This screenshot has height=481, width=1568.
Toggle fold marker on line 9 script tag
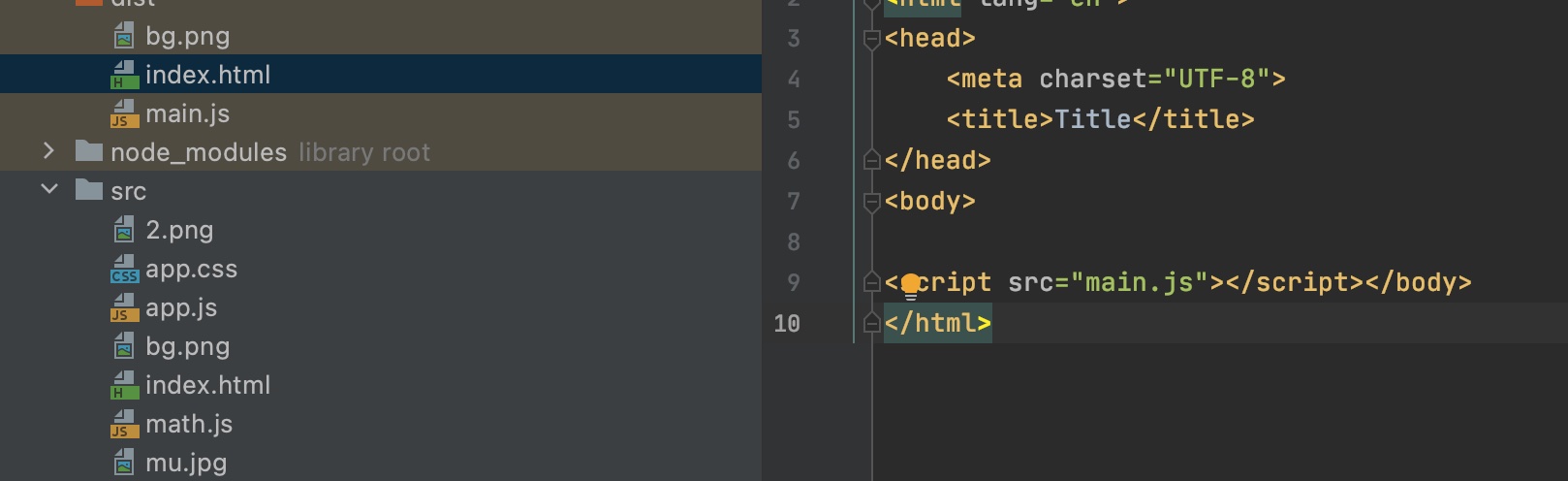coord(871,282)
